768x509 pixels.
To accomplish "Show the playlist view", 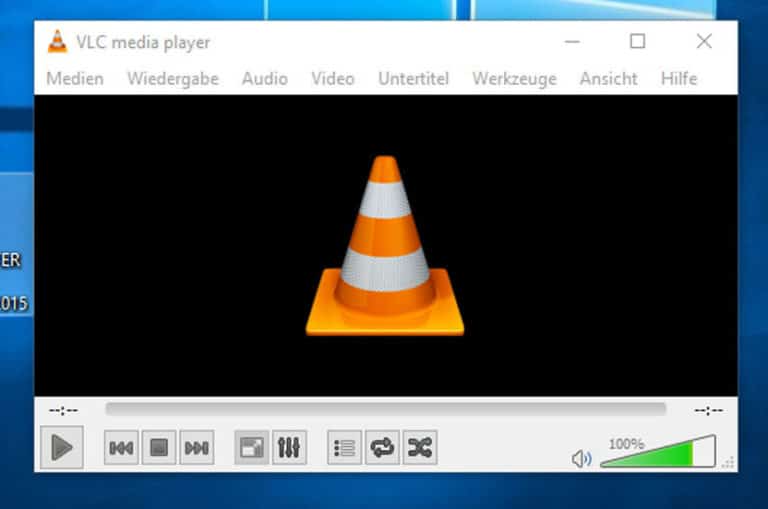I will coord(344,447).
